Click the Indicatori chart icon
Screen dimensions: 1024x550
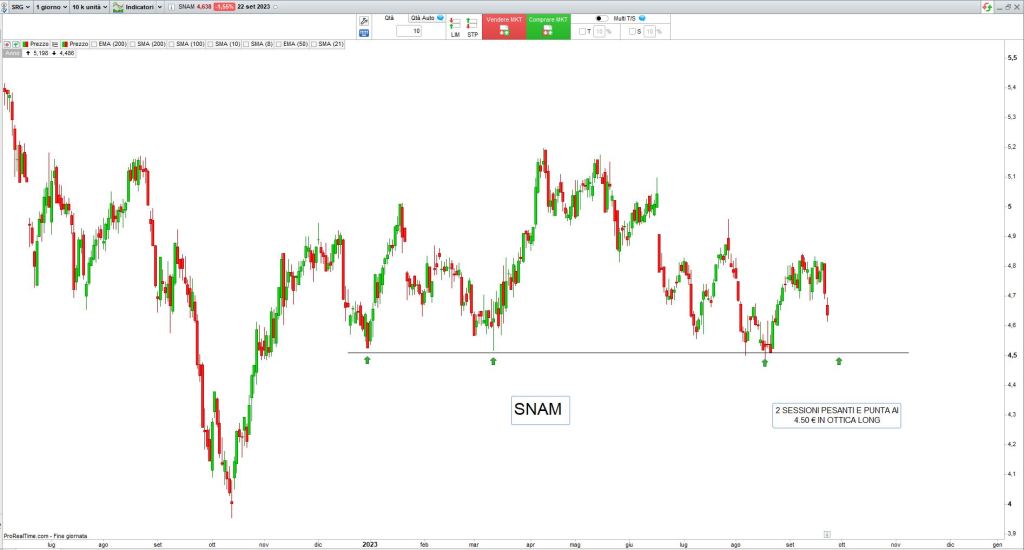click(x=118, y=7)
